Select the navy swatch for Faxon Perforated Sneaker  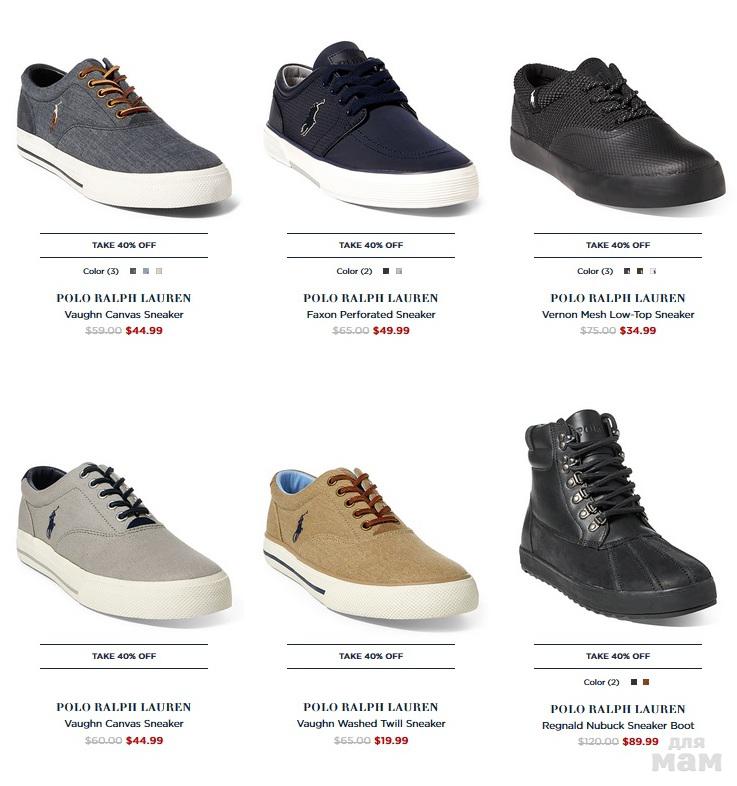(x=386, y=271)
